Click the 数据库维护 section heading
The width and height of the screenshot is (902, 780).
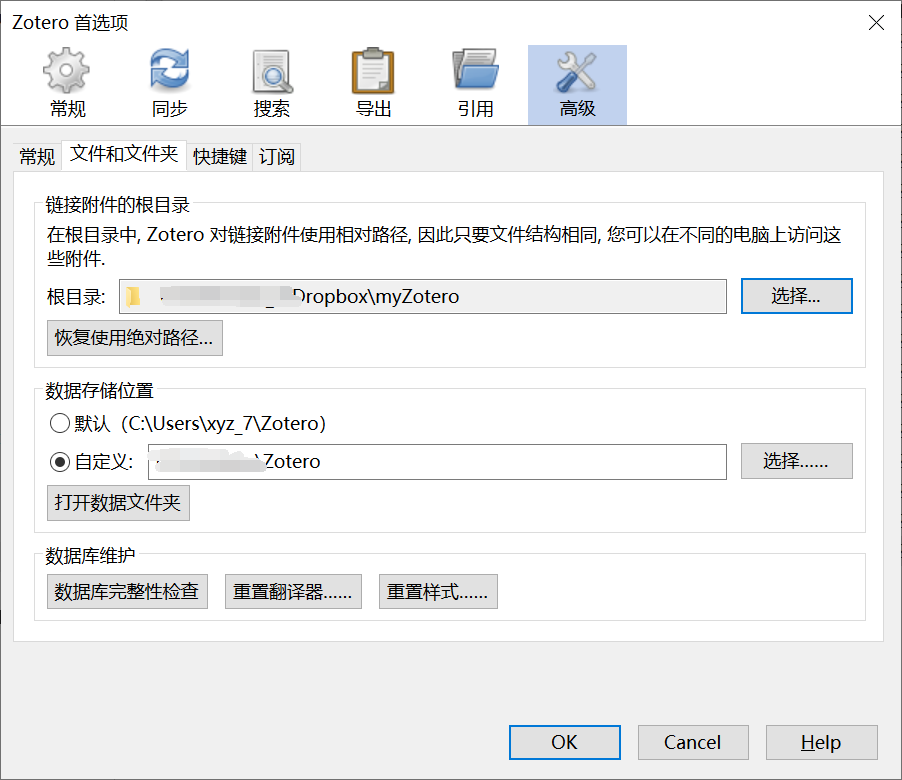click(x=90, y=556)
